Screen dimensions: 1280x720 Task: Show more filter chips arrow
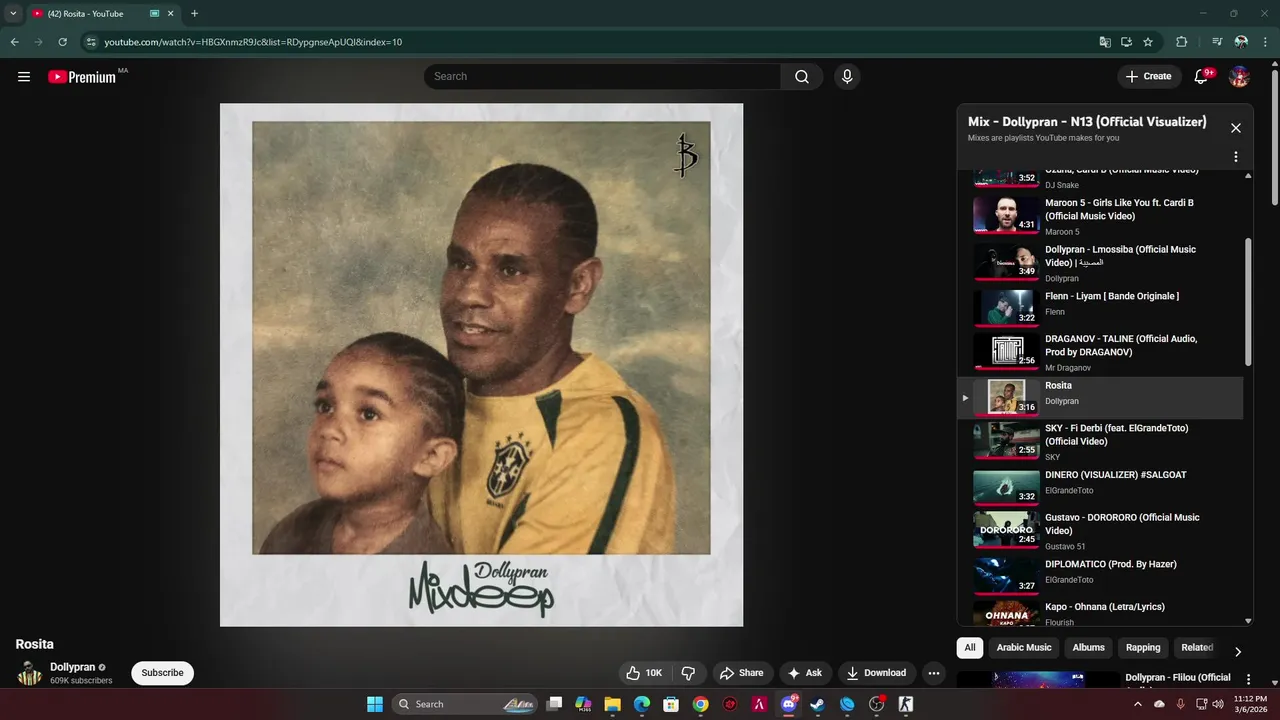click(x=1238, y=652)
